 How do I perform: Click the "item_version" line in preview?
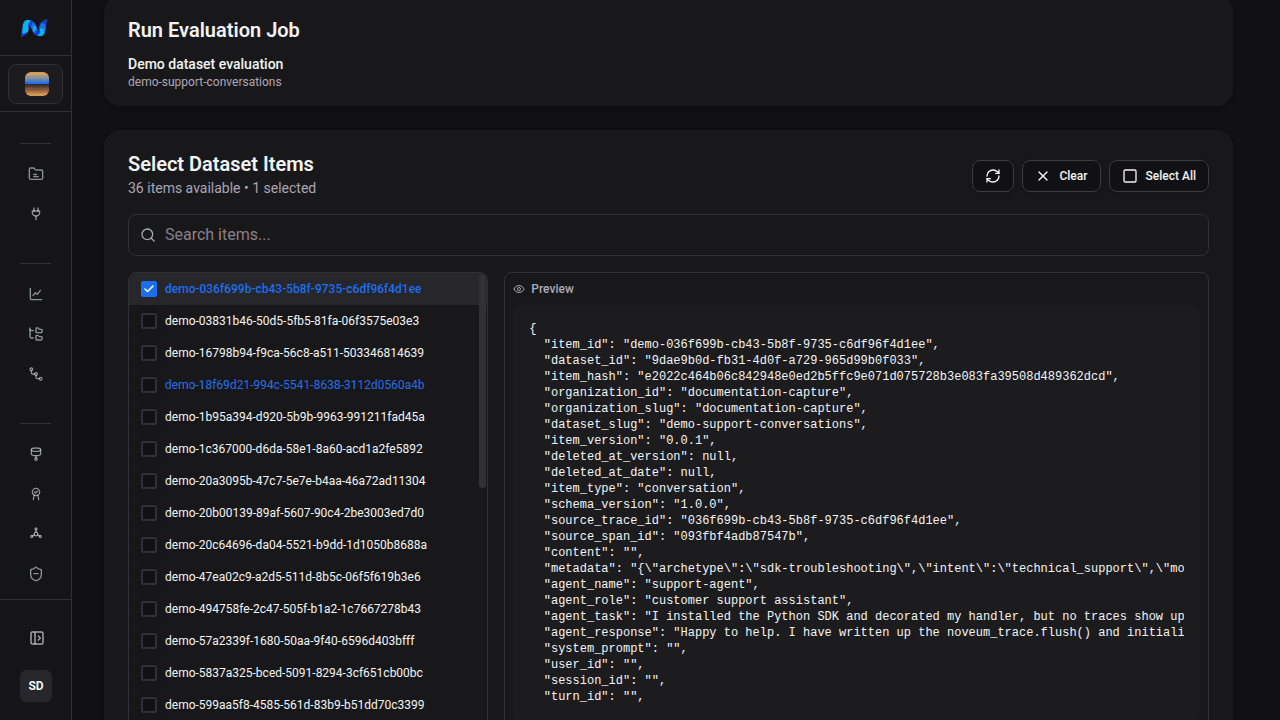coord(629,440)
